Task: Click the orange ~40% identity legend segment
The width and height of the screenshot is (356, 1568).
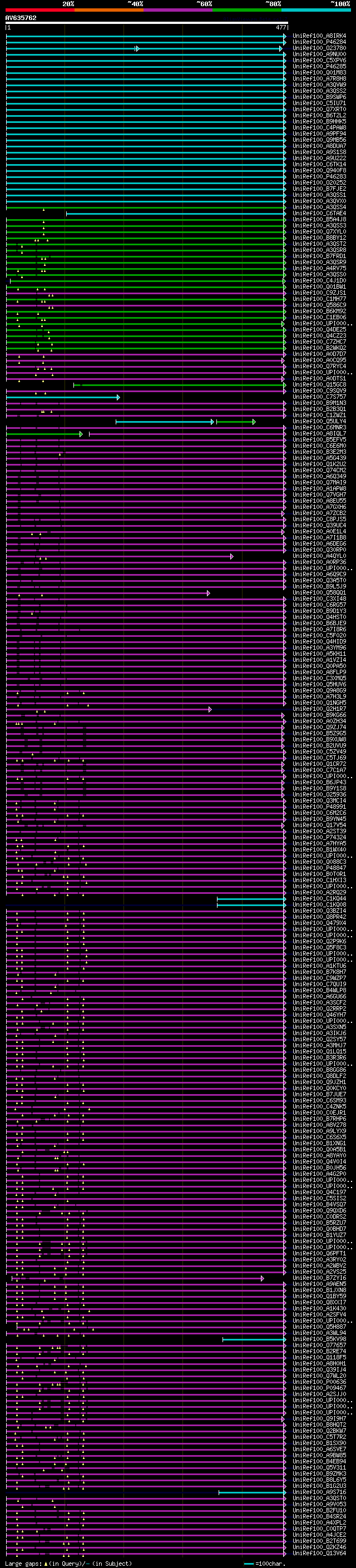Action: click(x=109, y=10)
